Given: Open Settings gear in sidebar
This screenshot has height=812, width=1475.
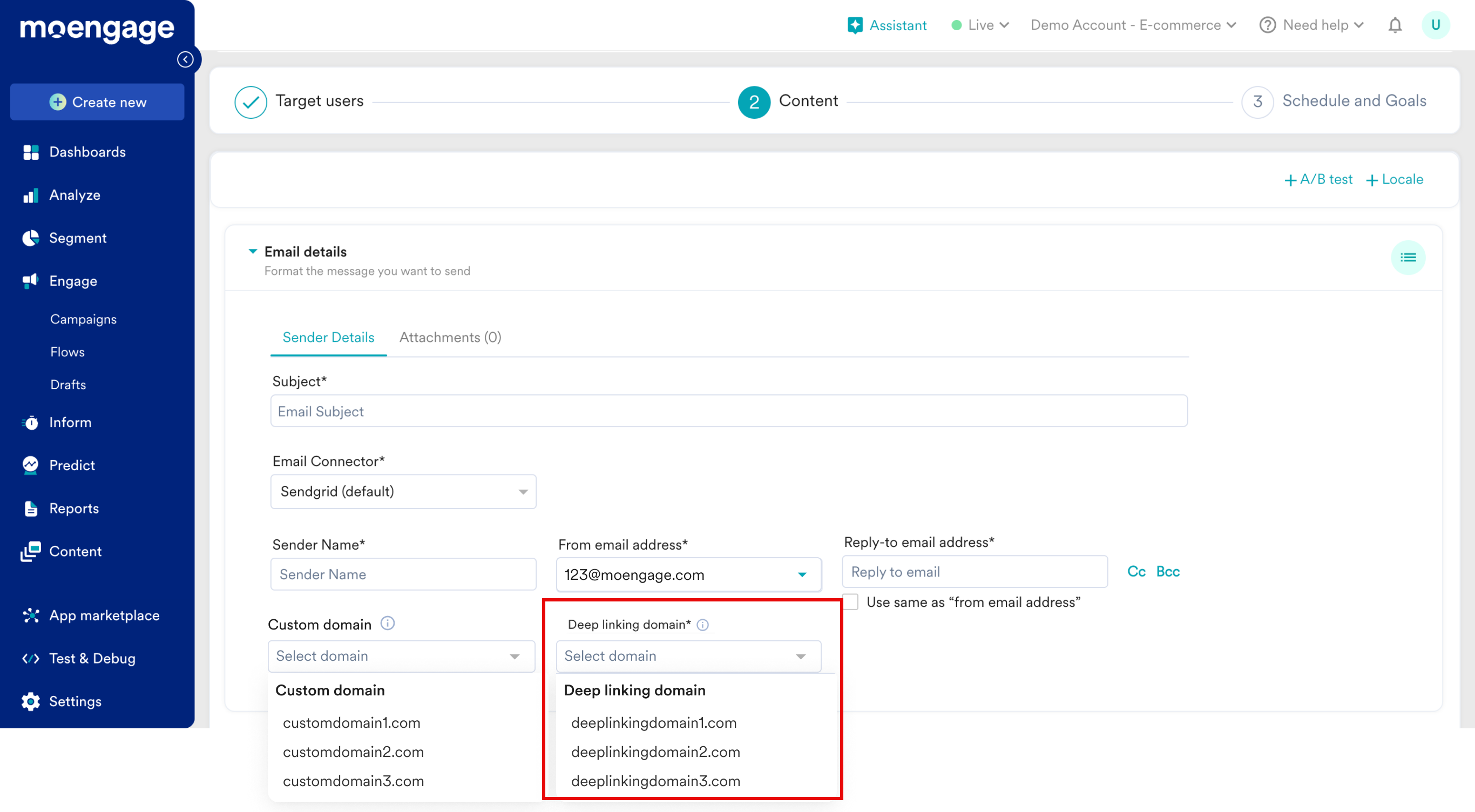Looking at the screenshot, I should pos(30,701).
